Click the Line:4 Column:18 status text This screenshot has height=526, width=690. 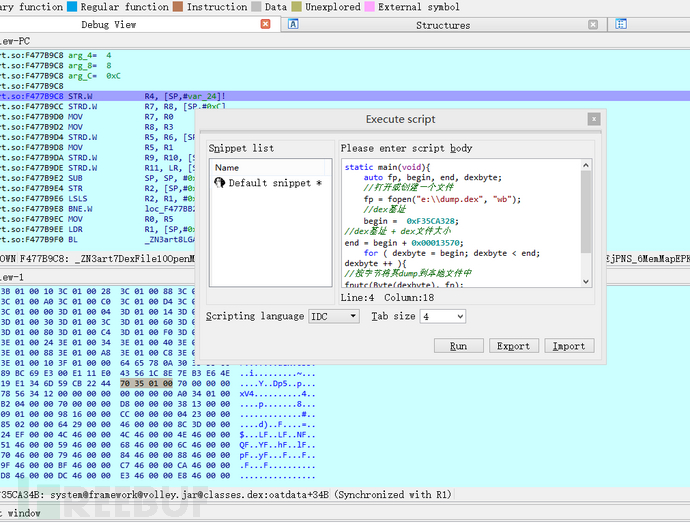coord(387,298)
